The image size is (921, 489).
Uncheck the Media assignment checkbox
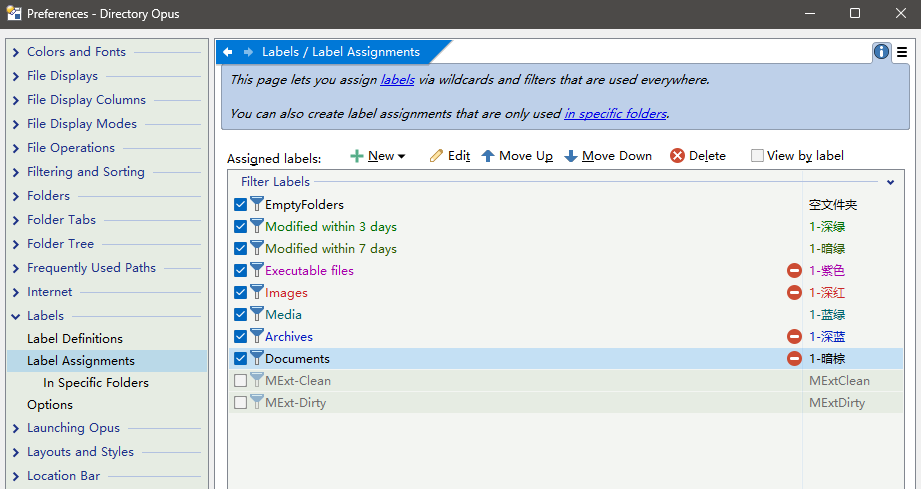point(240,315)
